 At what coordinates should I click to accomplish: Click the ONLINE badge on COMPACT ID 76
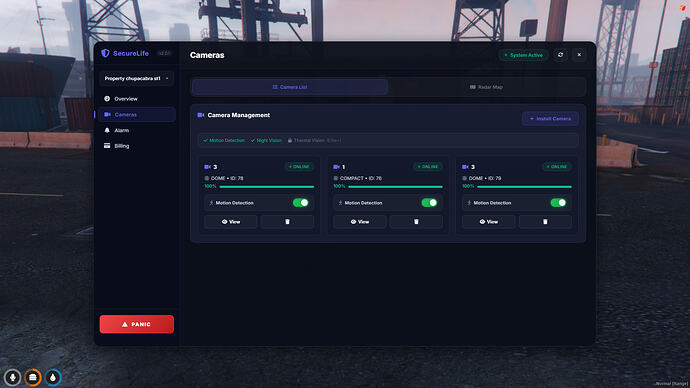pyautogui.click(x=428, y=167)
